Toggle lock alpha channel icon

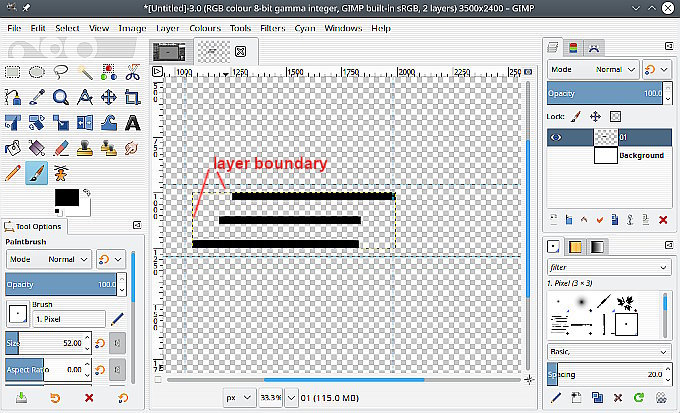tap(615, 116)
